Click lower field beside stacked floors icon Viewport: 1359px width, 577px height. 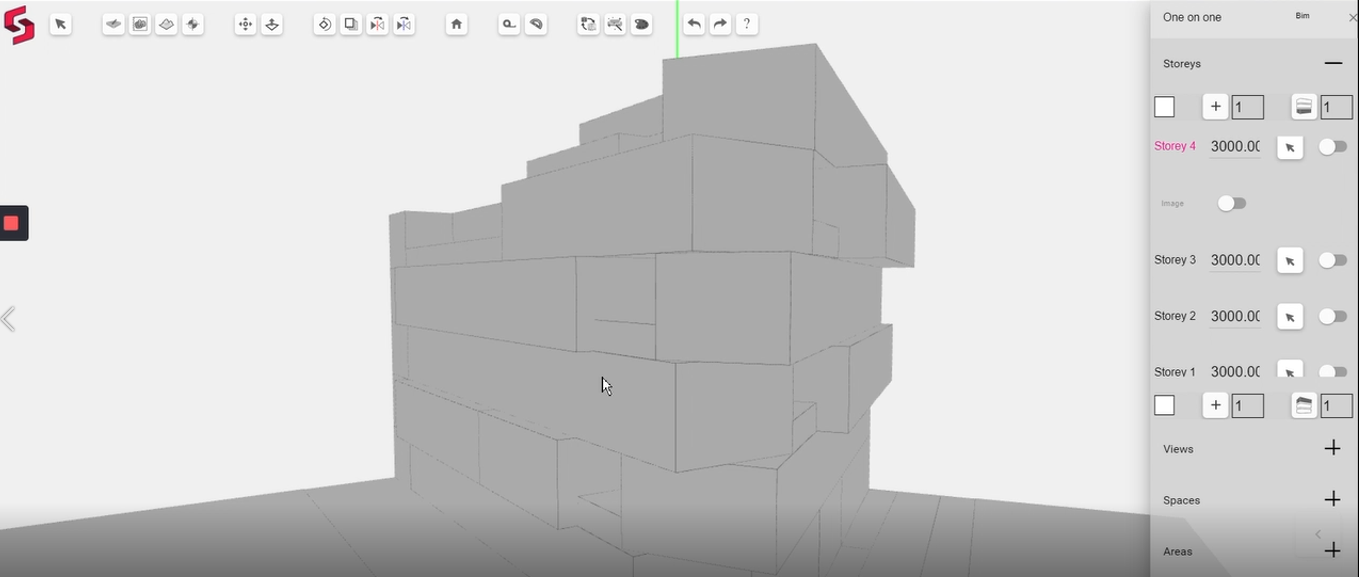[1337, 406]
